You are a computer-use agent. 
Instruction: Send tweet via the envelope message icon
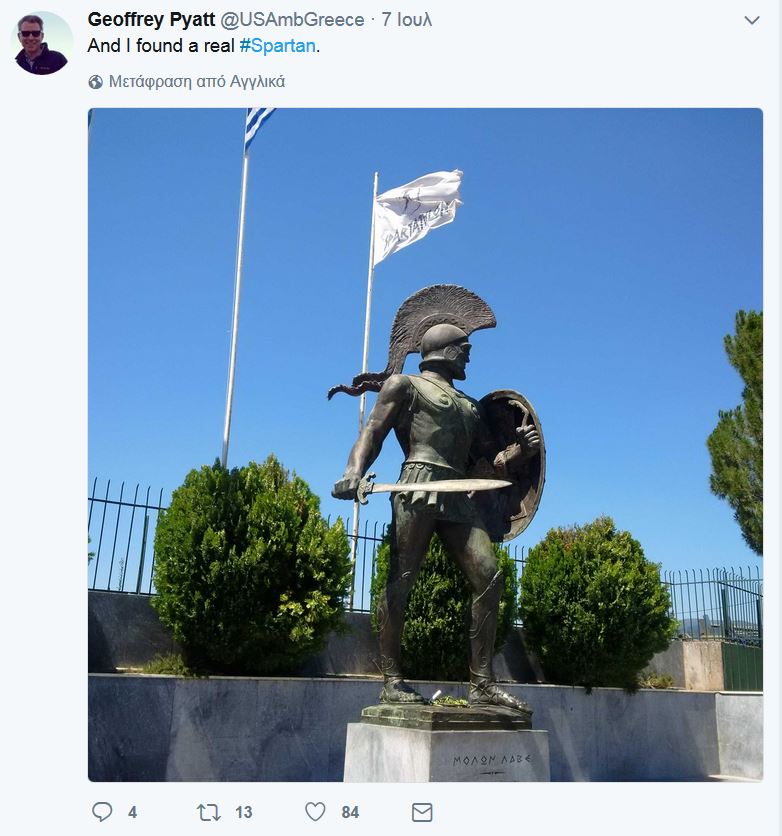tap(422, 812)
